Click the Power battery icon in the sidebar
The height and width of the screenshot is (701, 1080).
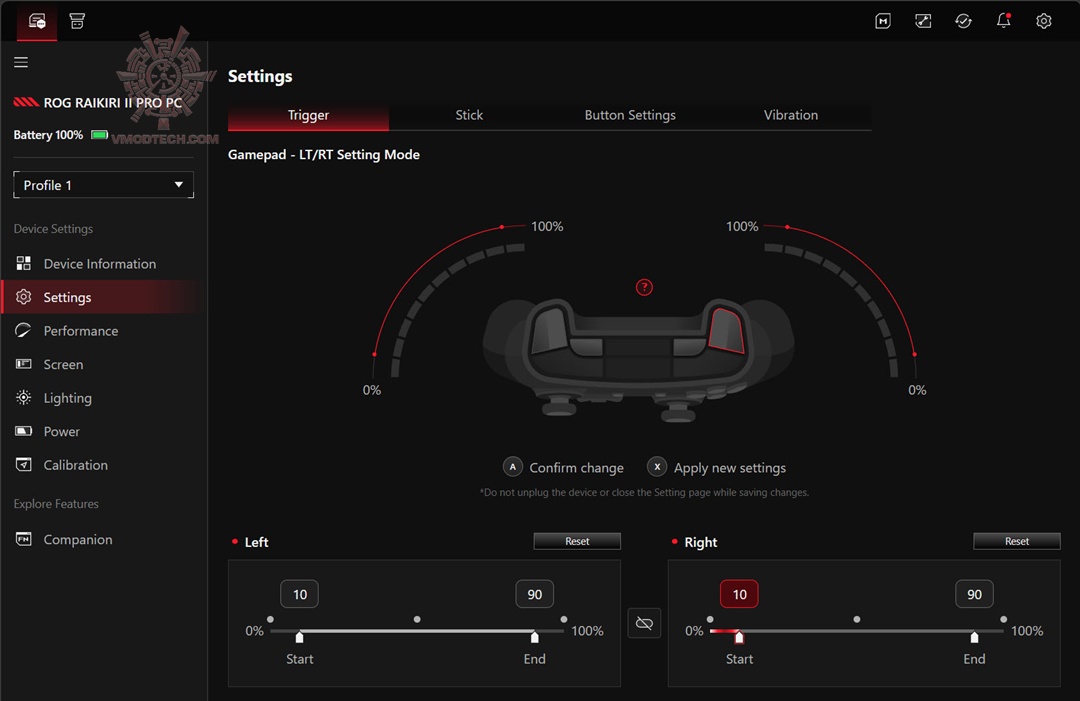[x=23, y=431]
